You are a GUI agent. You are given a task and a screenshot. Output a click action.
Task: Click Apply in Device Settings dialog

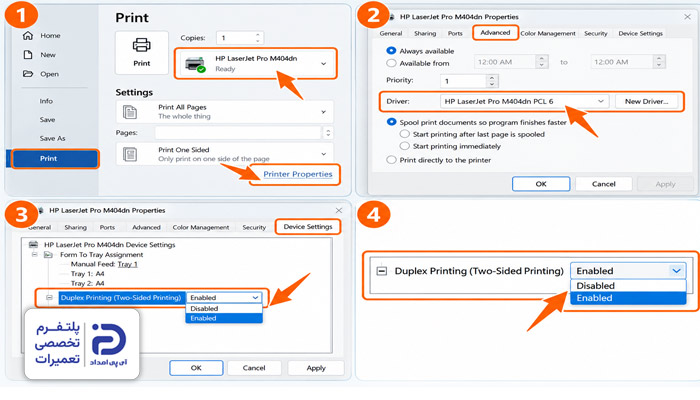[316, 368]
